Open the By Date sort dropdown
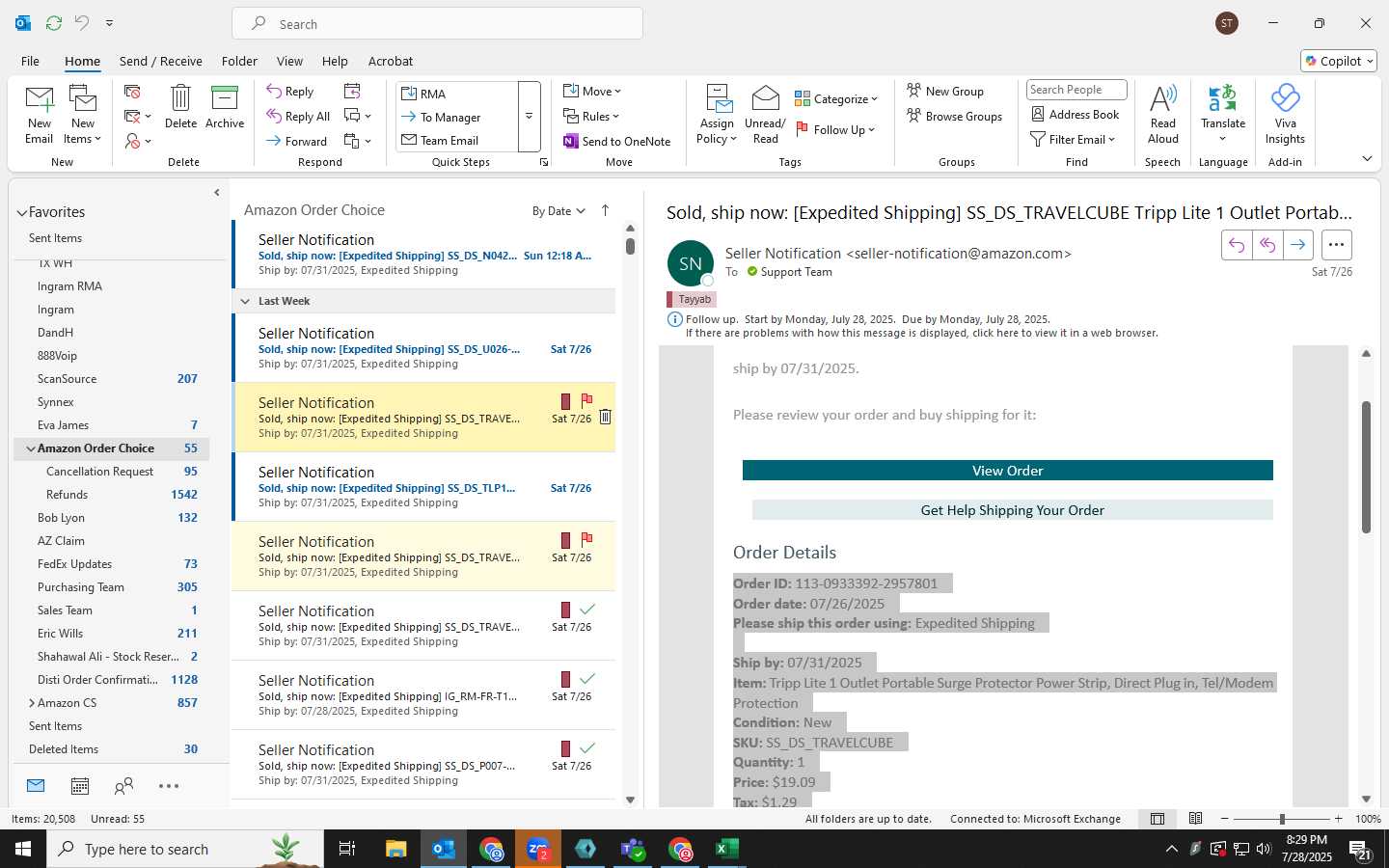The image size is (1389, 868). coord(559,211)
